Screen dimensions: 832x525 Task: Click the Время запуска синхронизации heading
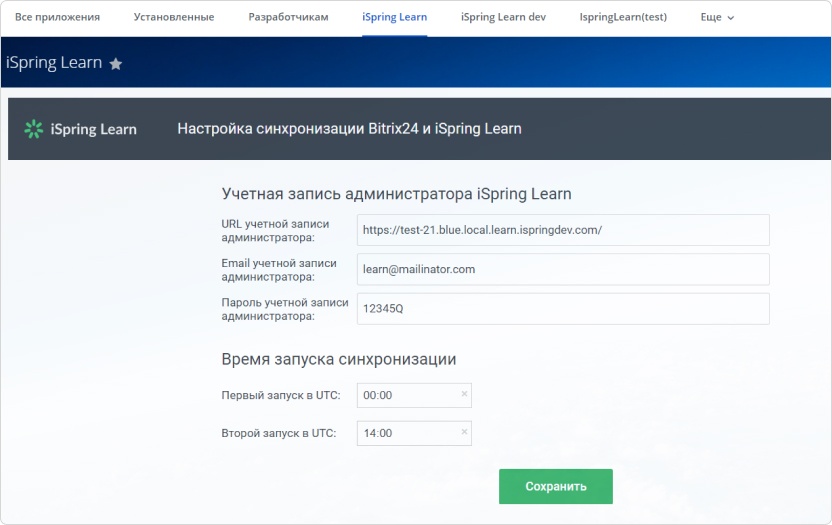click(x=339, y=359)
